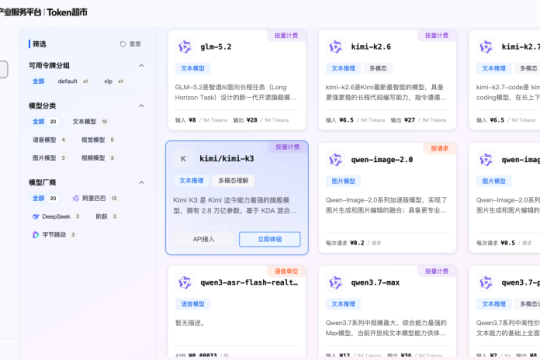This screenshot has width=540, height=360.
Task: Filter by vendor 阶跃
Action: coord(106,217)
